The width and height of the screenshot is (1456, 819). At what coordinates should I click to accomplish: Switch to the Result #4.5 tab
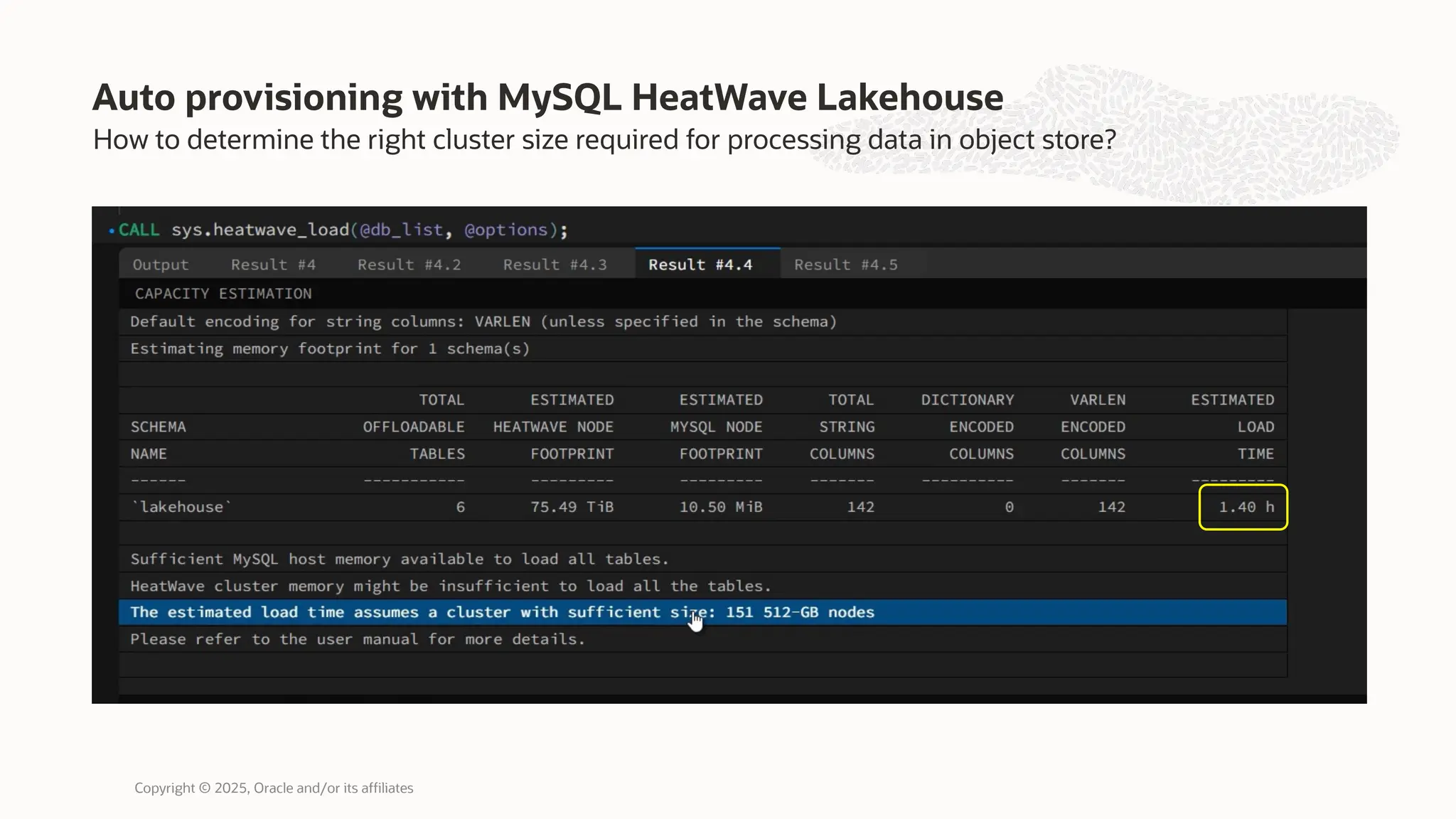click(x=846, y=264)
